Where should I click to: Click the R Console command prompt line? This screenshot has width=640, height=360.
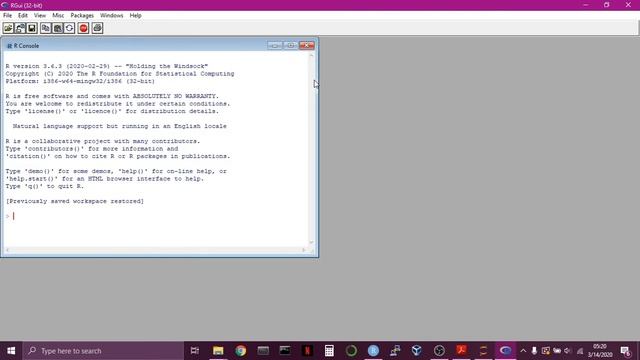(x=155, y=216)
